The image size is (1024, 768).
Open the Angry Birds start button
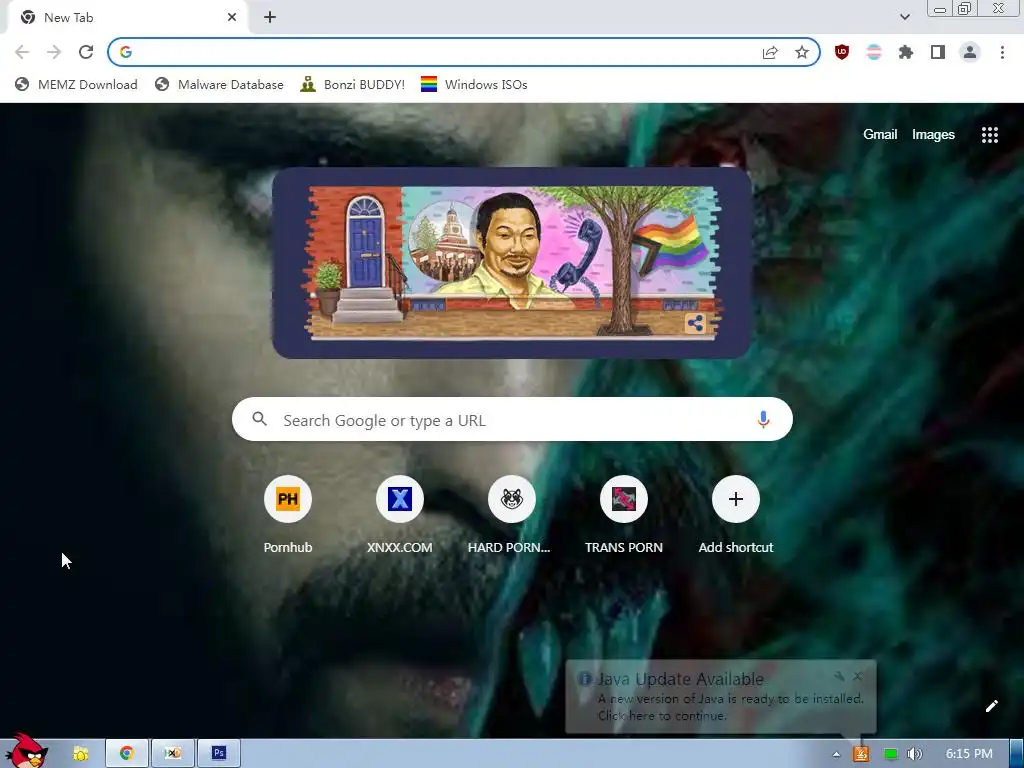(x=25, y=751)
